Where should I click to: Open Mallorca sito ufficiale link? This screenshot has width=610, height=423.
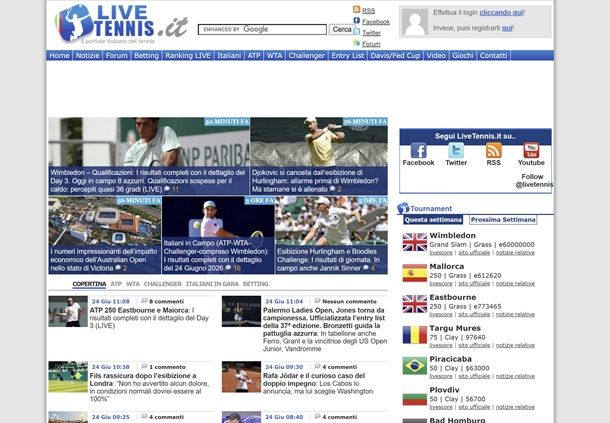click(474, 283)
